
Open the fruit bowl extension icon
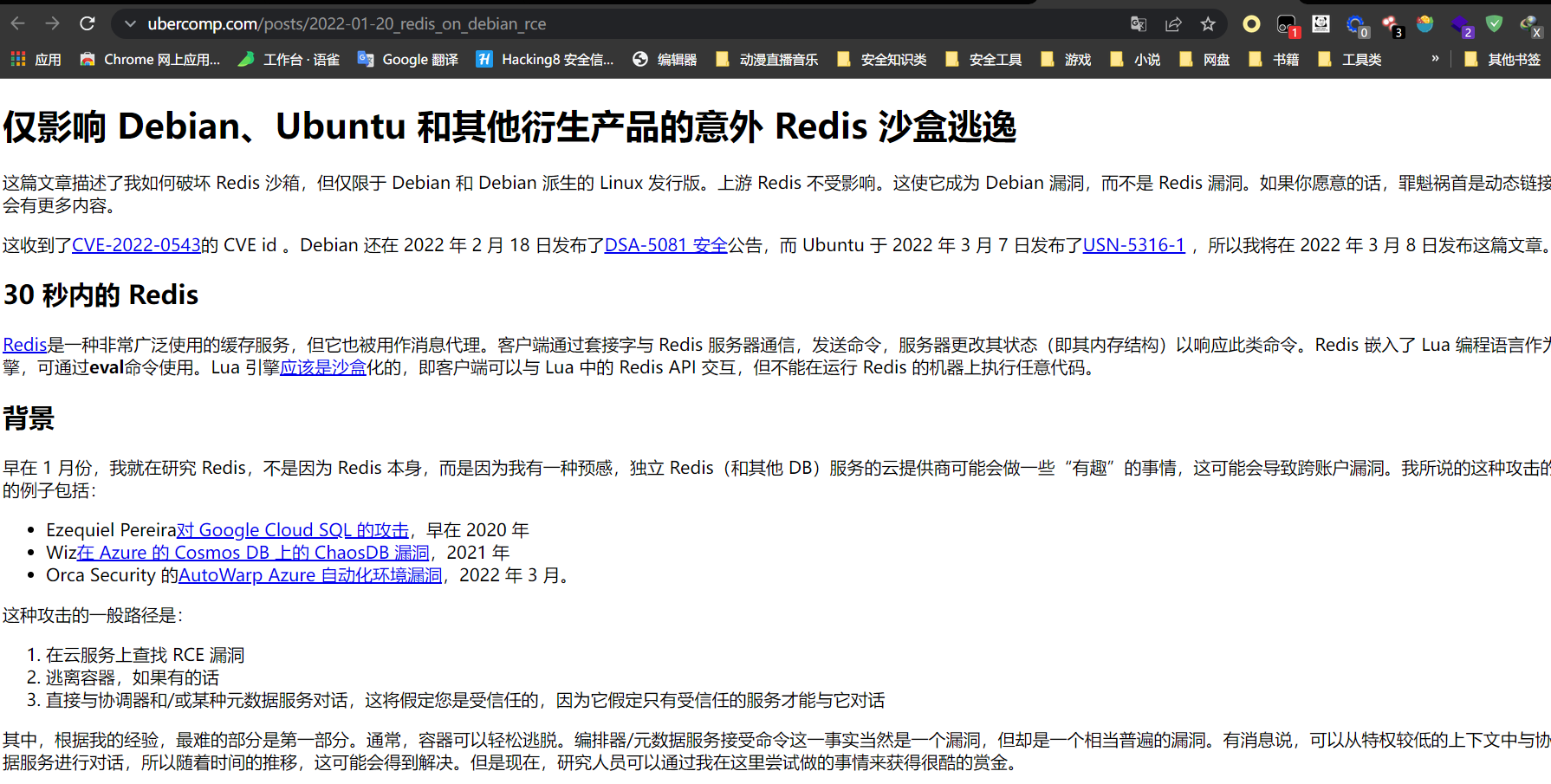pyautogui.click(x=1425, y=24)
